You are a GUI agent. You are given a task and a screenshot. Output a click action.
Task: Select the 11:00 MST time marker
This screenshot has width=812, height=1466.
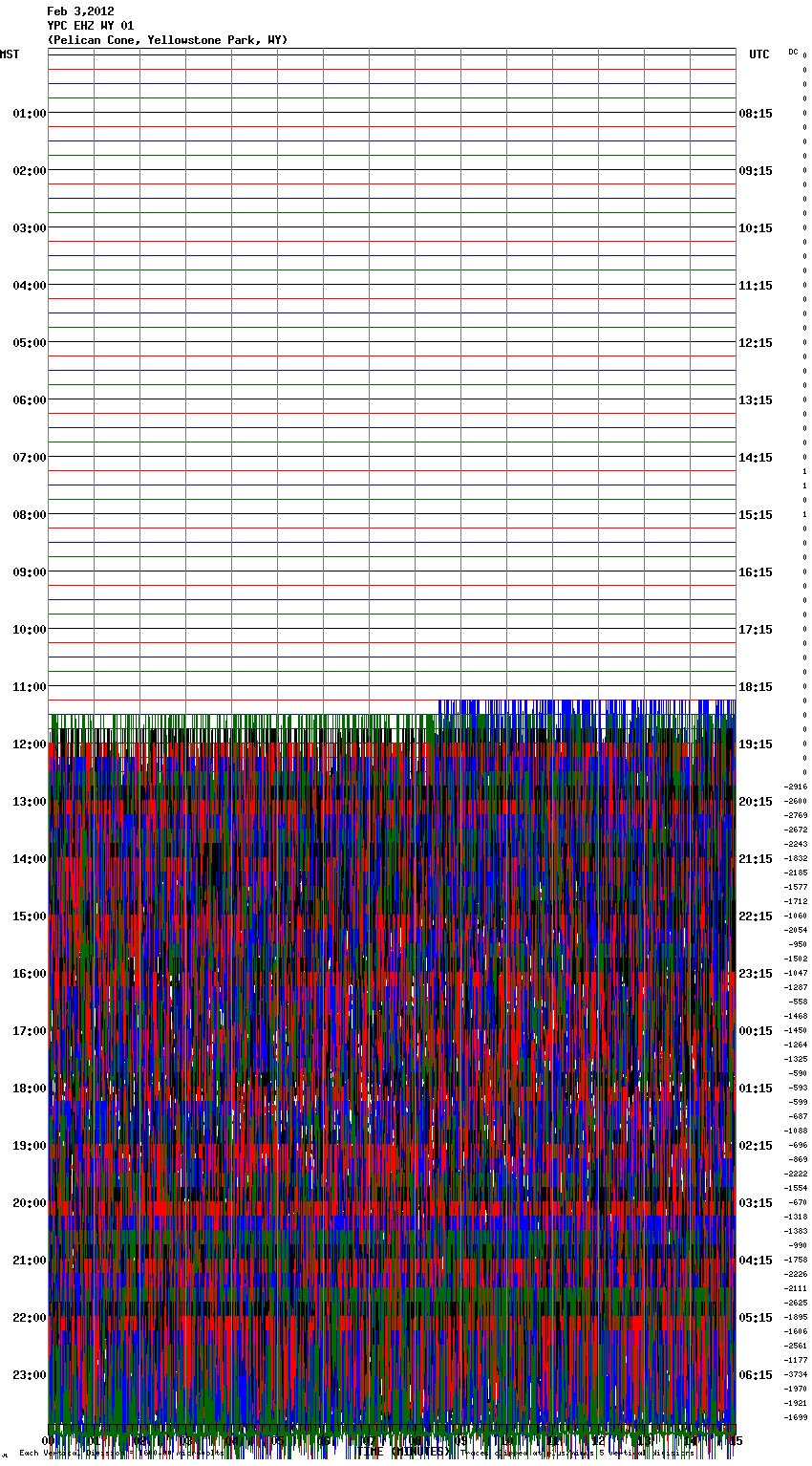[x=29, y=687]
